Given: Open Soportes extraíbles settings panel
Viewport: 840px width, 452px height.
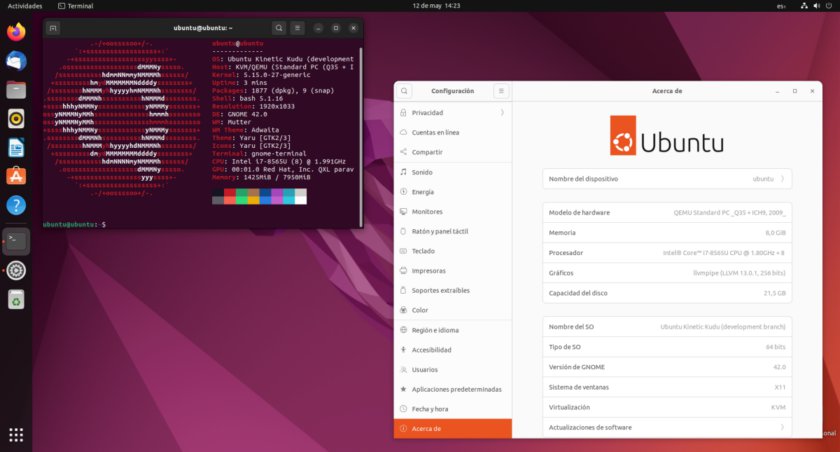Looking at the screenshot, I should click(453, 290).
